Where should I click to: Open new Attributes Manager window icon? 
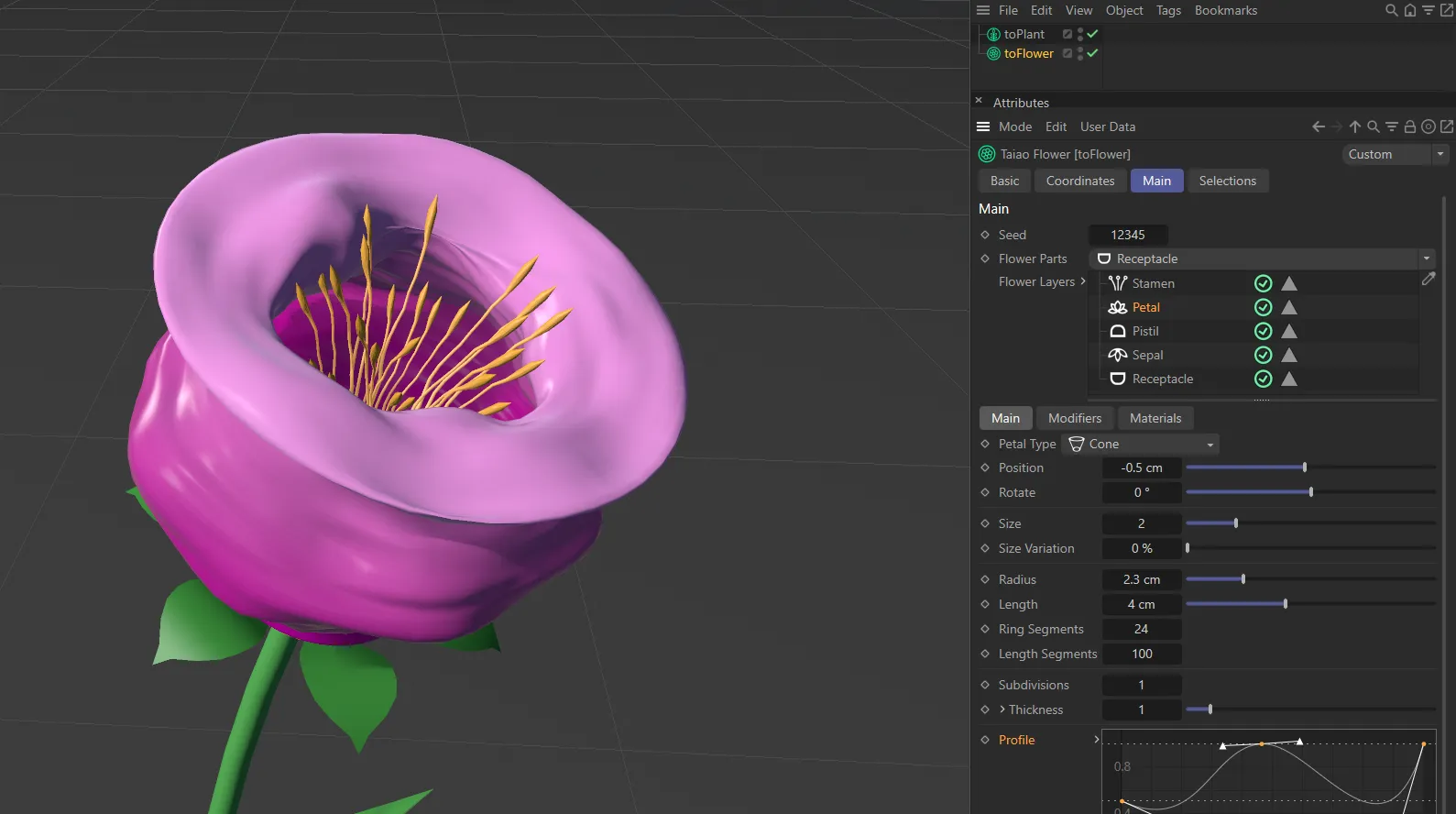[1447, 126]
